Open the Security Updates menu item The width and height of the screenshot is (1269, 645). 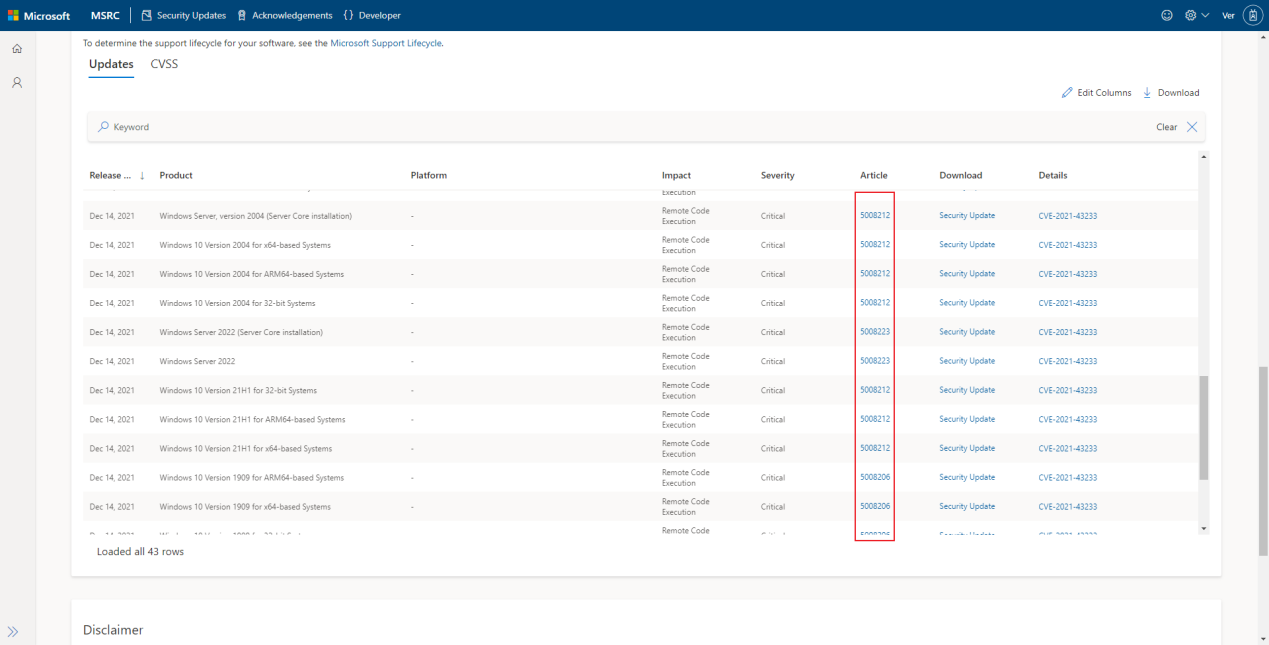pos(184,15)
